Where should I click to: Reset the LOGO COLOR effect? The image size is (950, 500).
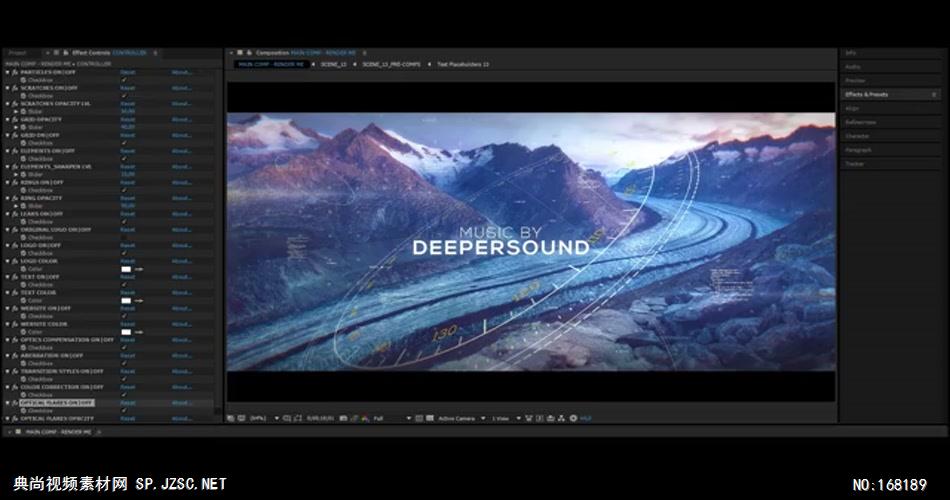click(x=128, y=261)
